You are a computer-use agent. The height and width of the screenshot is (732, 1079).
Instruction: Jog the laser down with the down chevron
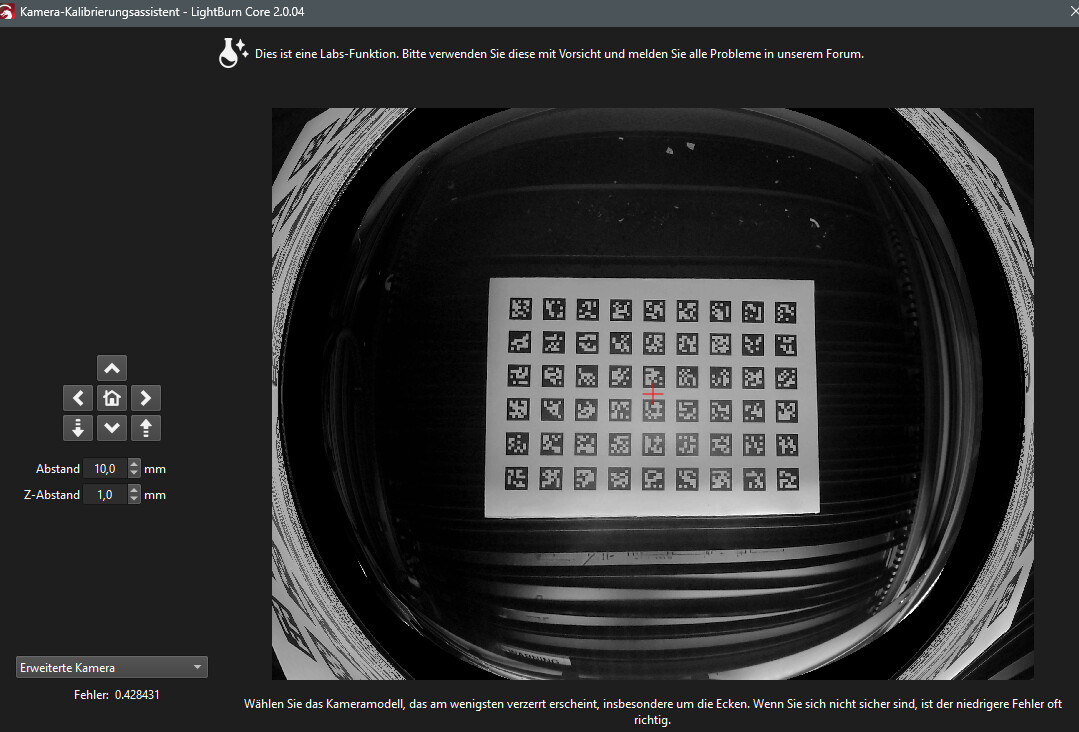click(x=112, y=428)
